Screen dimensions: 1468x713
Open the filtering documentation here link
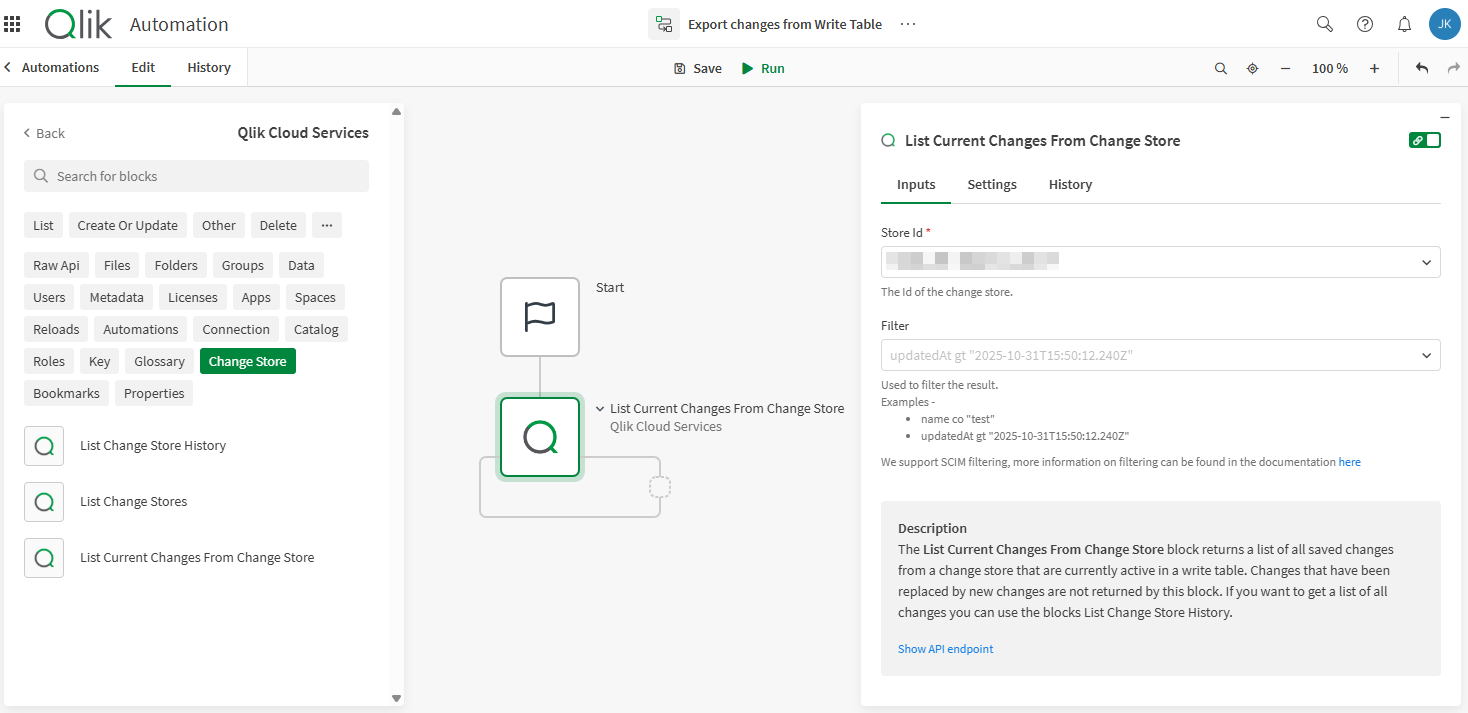1349,461
